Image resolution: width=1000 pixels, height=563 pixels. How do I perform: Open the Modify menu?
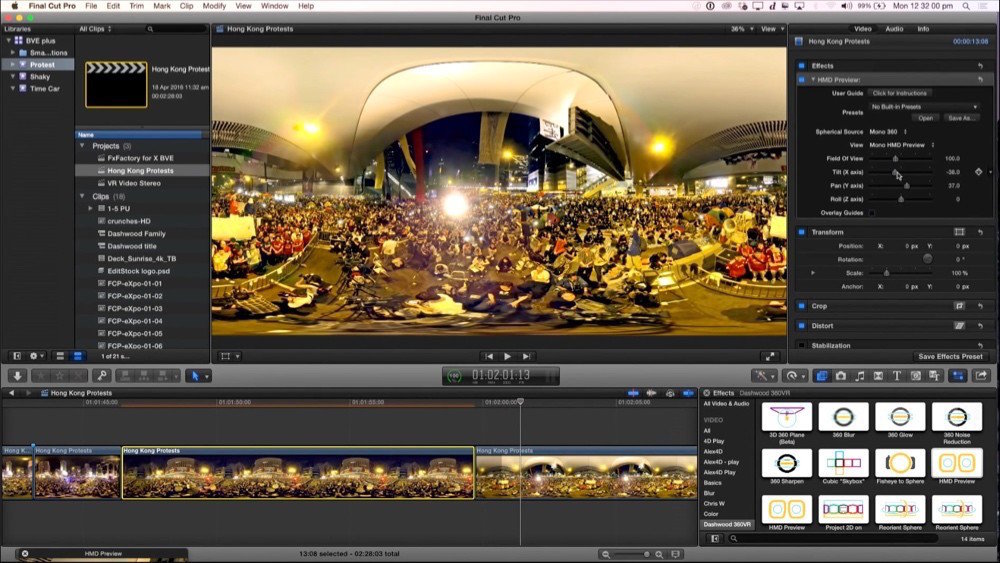214,6
